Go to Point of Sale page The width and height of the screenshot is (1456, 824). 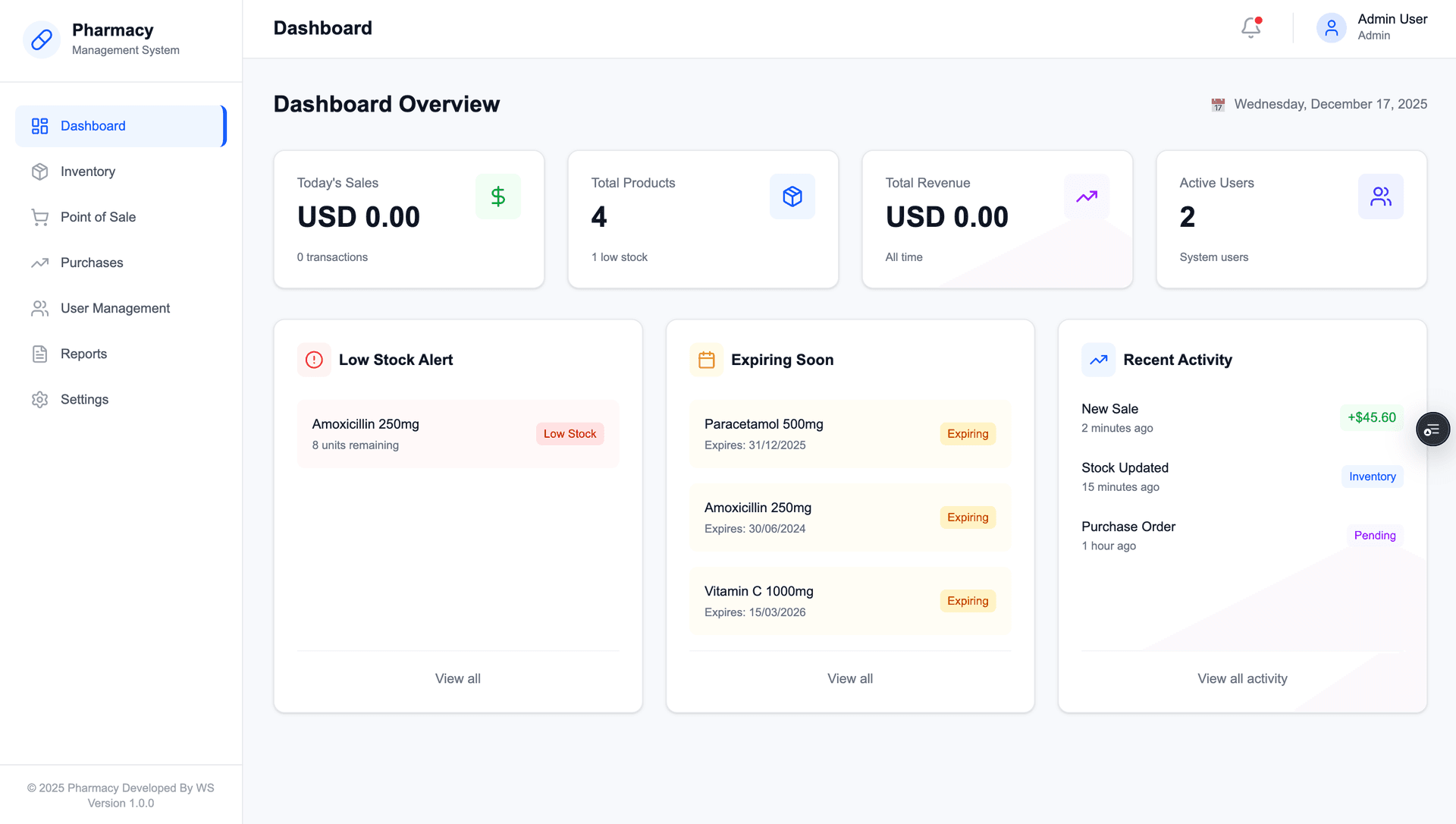click(x=98, y=217)
